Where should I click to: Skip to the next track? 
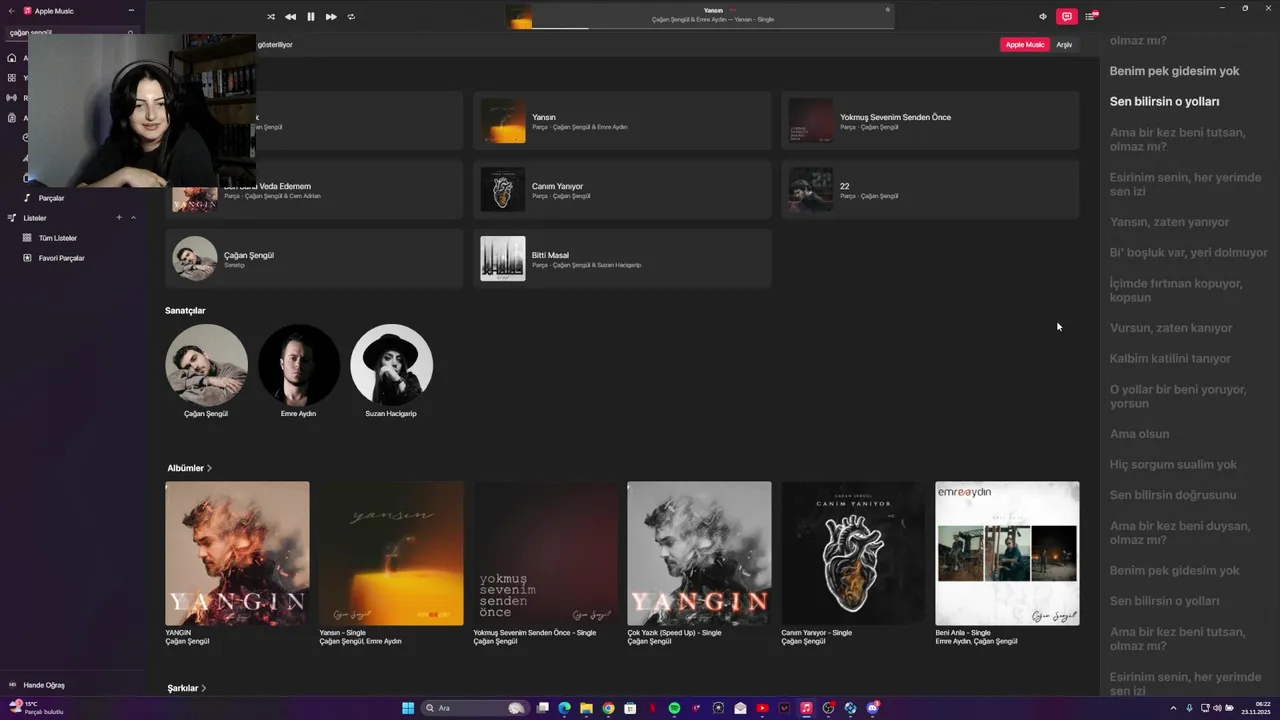pos(331,17)
